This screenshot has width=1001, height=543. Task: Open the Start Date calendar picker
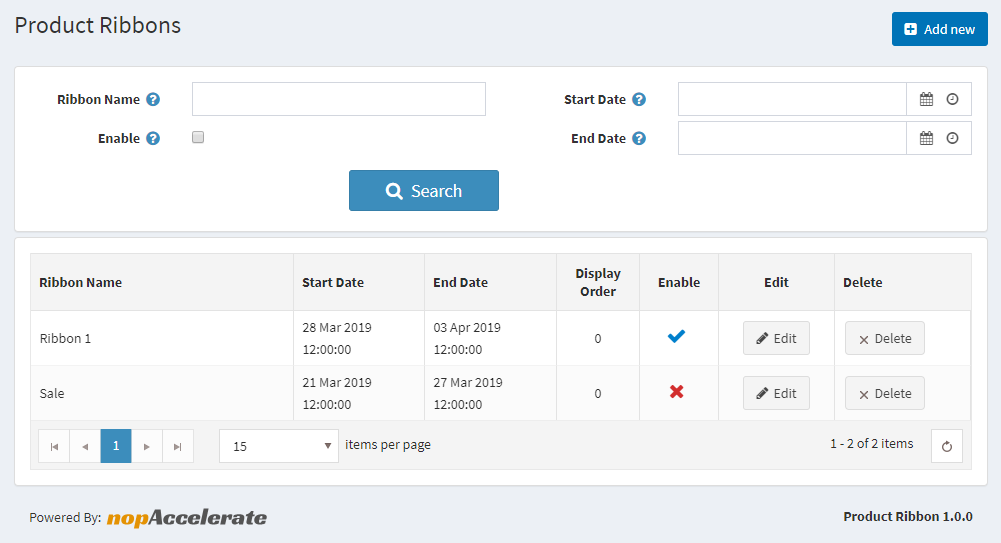(926, 99)
